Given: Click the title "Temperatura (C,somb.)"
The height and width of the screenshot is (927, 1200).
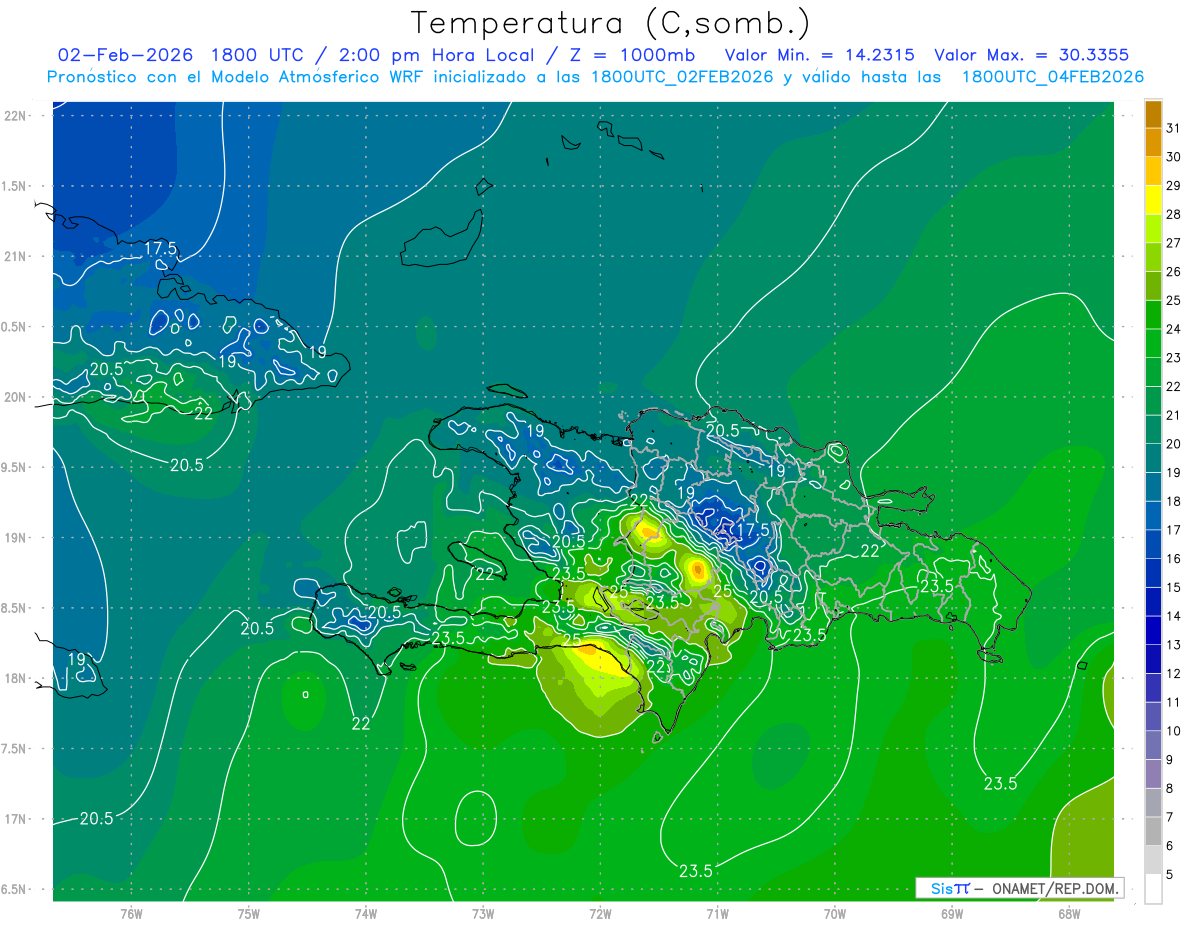Looking at the screenshot, I should pos(611,23).
